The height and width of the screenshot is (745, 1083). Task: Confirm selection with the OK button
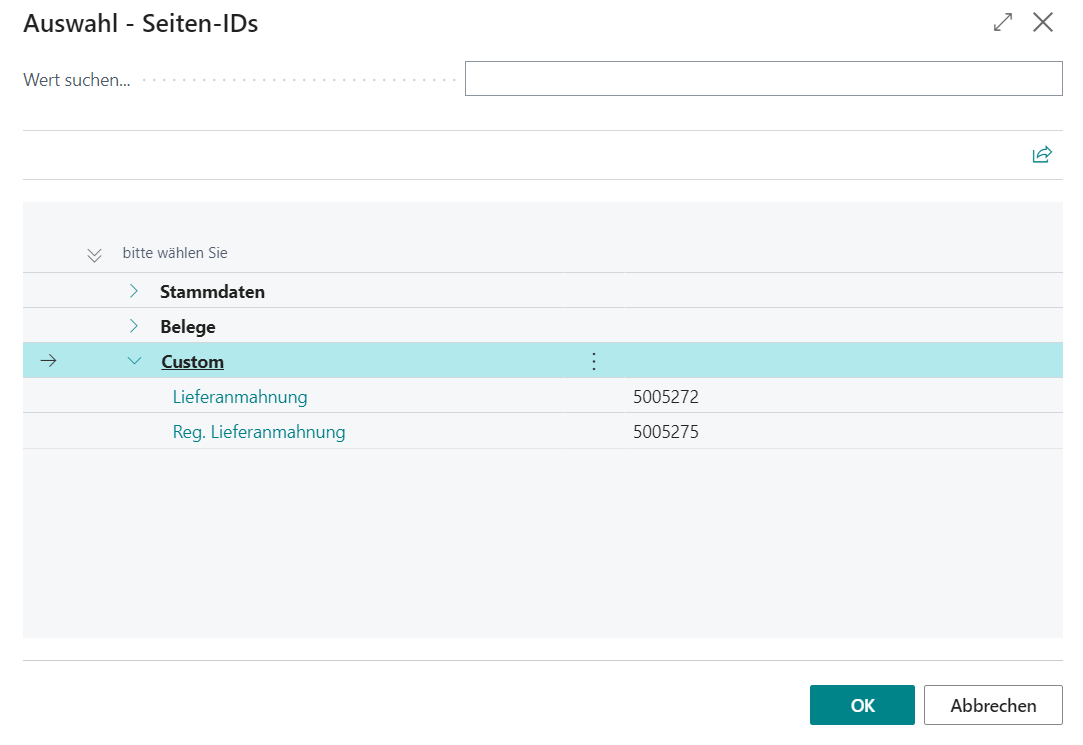click(x=862, y=705)
